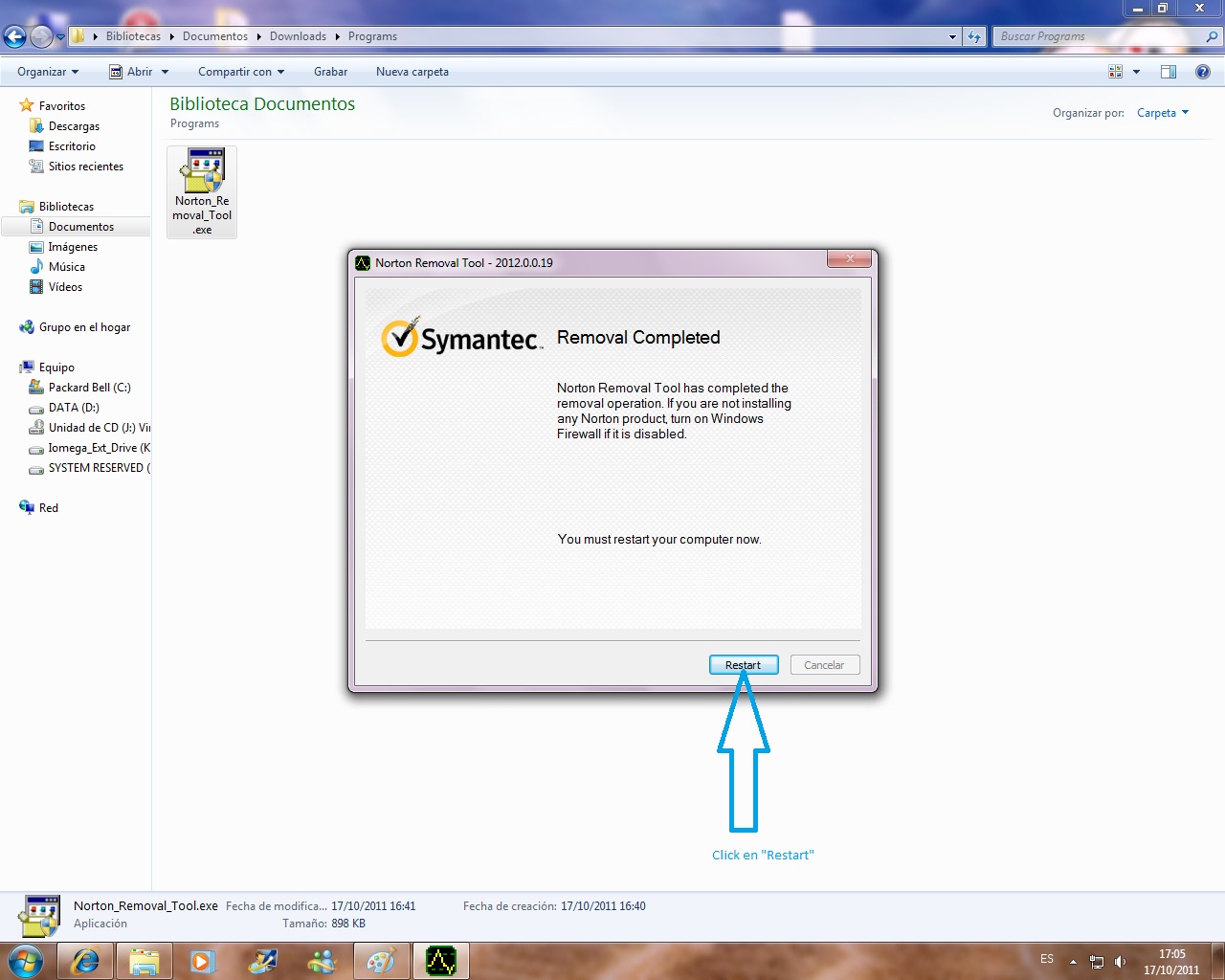The width and height of the screenshot is (1225, 980).
Task: Open Explorer help icon
Action: point(1203,72)
